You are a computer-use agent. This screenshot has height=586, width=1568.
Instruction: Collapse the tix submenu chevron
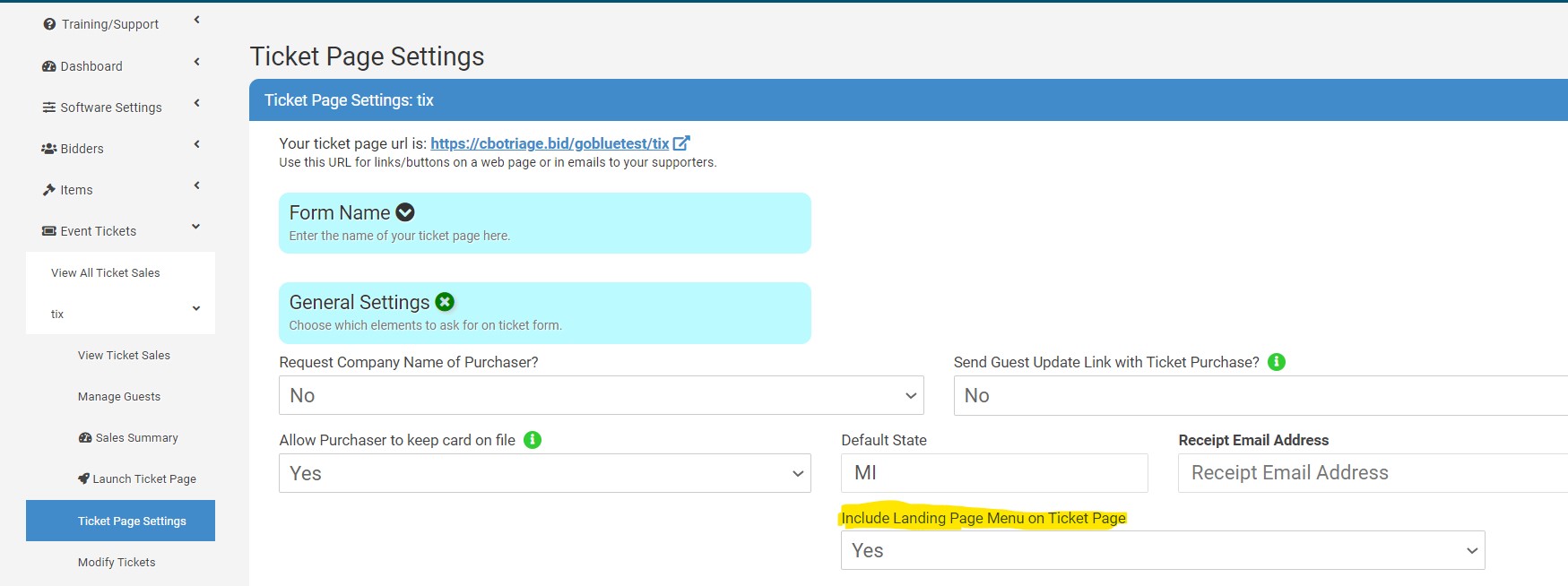[196, 309]
